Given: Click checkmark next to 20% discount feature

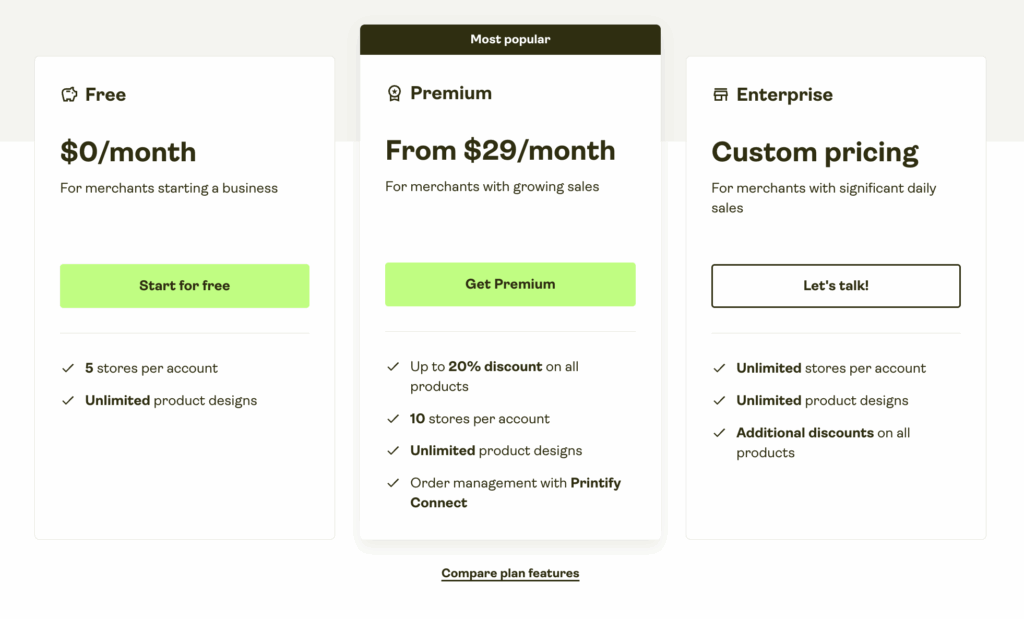Looking at the screenshot, I should click(x=393, y=367).
